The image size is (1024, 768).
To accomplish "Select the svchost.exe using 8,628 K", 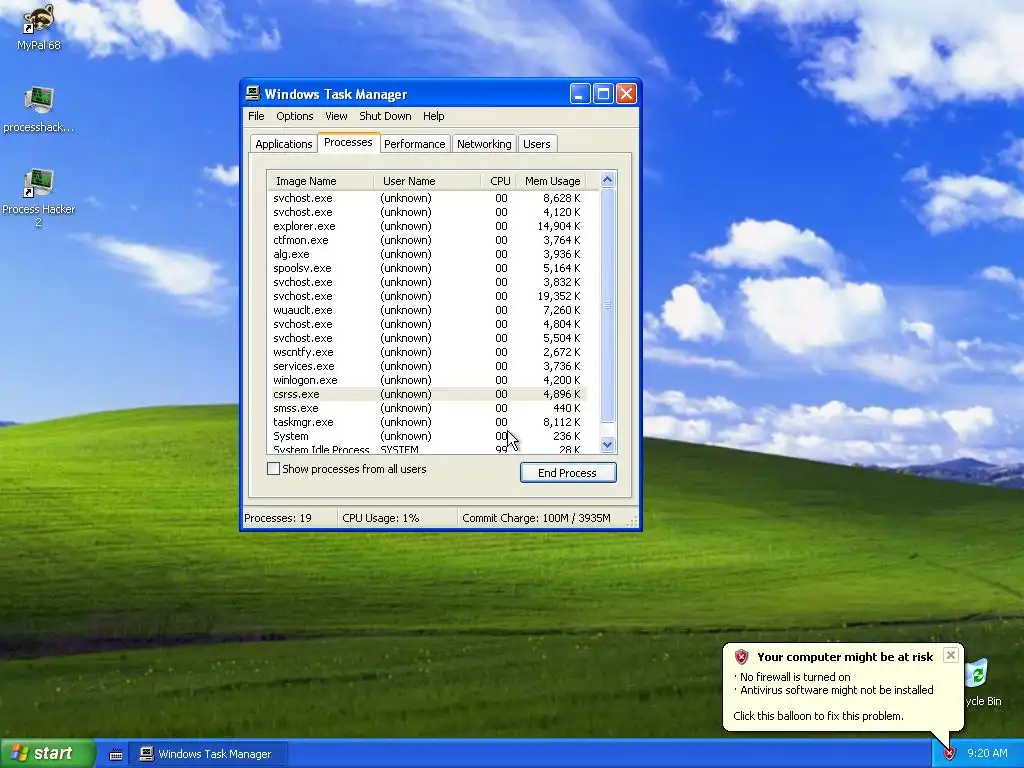I will click(427, 198).
